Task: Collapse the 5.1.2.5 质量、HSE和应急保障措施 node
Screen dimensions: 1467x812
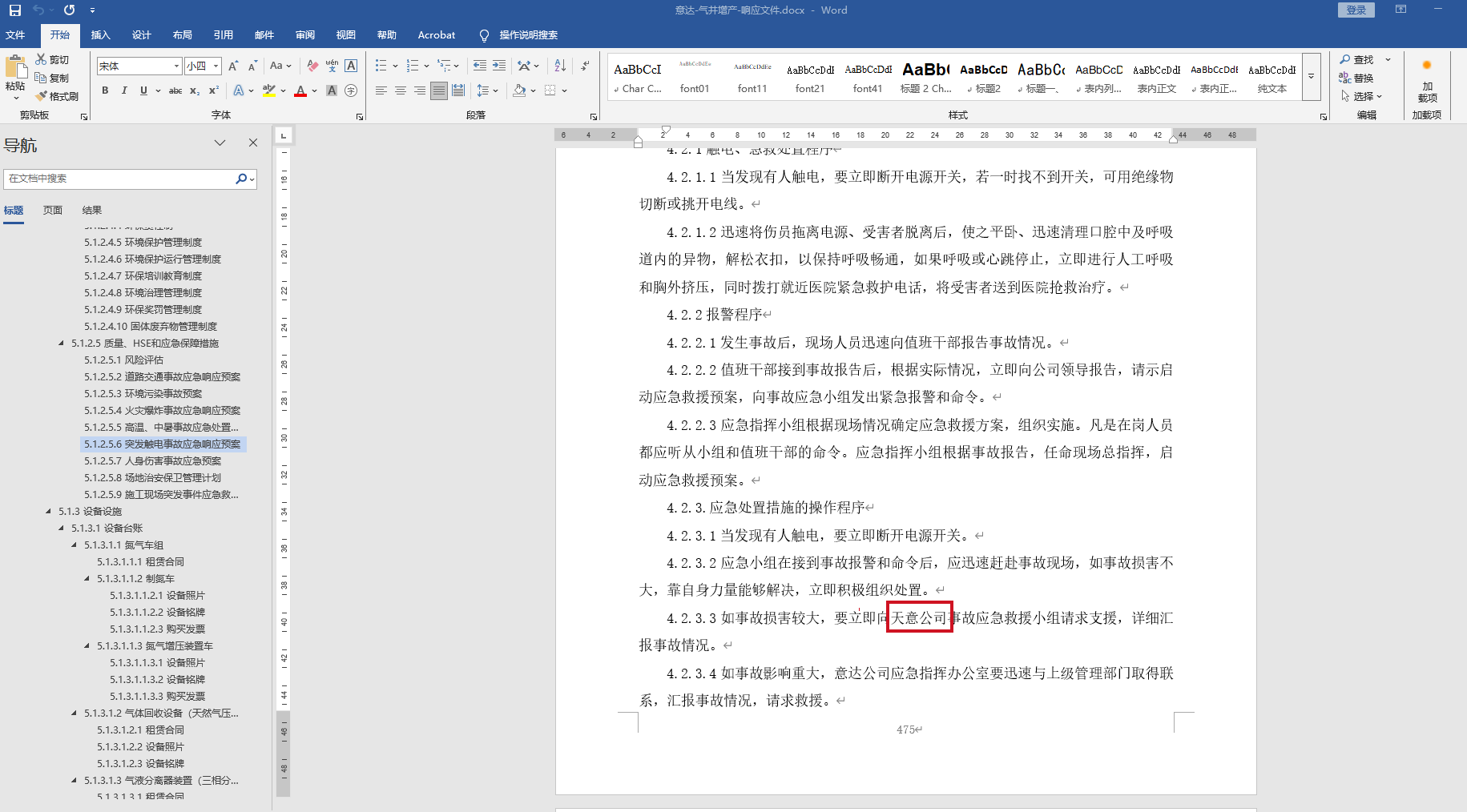Action: point(62,343)
